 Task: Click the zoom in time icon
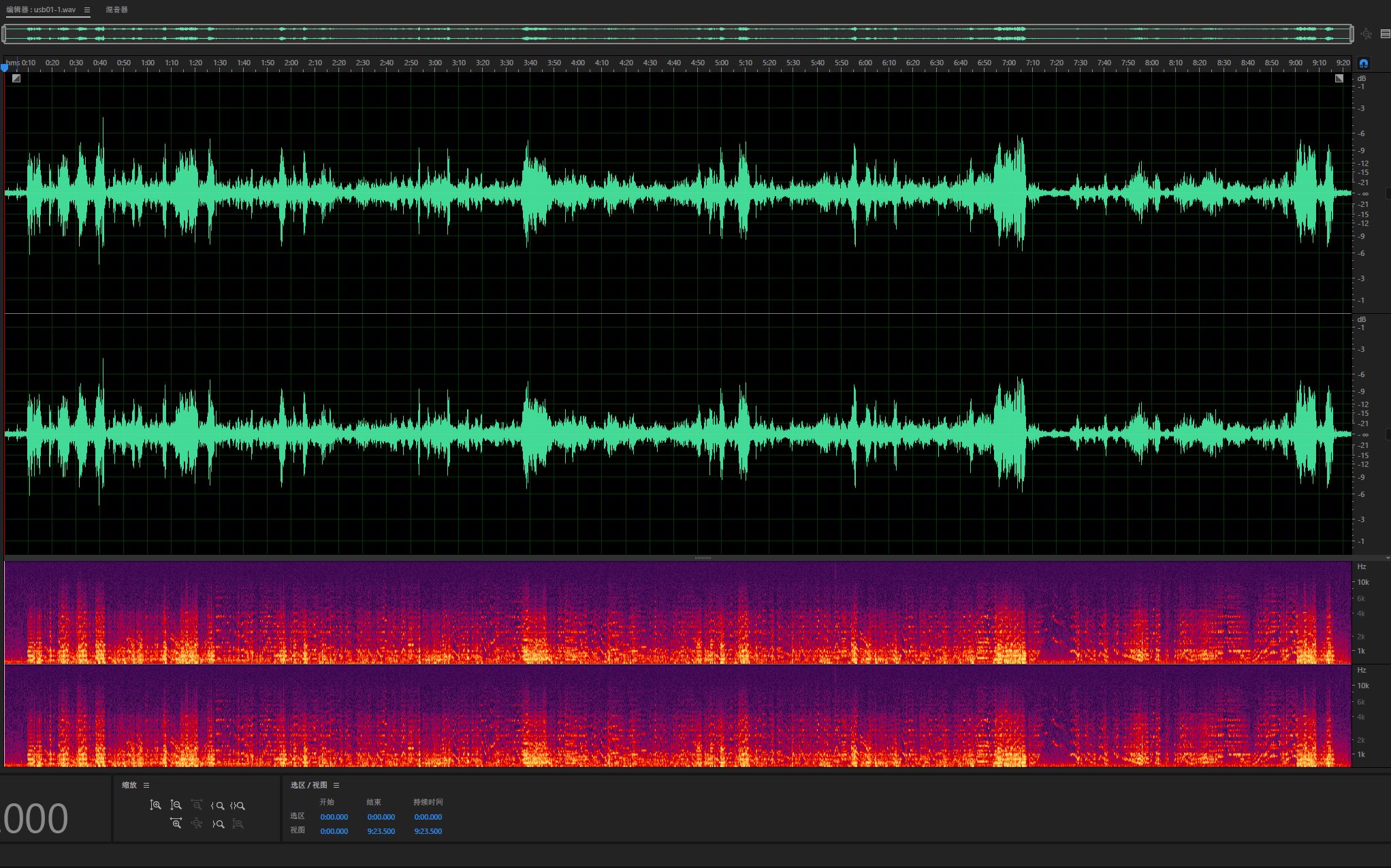pos(176,824)
